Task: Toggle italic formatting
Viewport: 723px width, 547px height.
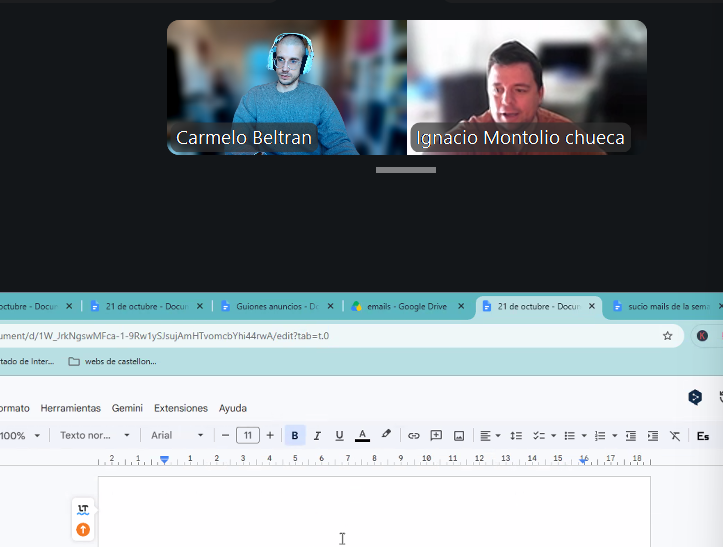Action: (317, 435)
